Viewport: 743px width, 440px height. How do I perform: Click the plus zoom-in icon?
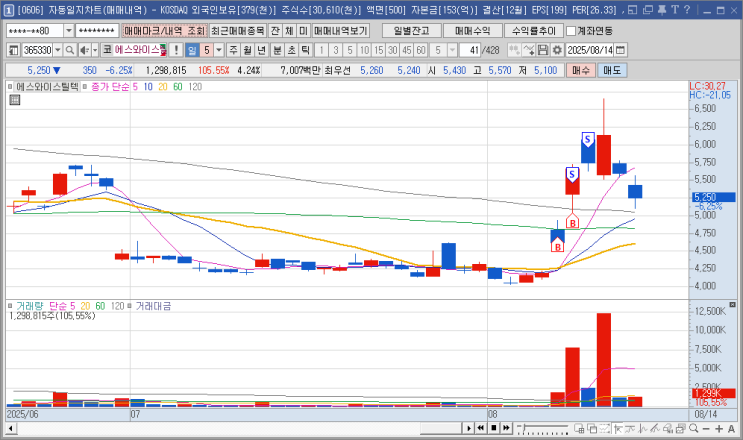[719, 429]
